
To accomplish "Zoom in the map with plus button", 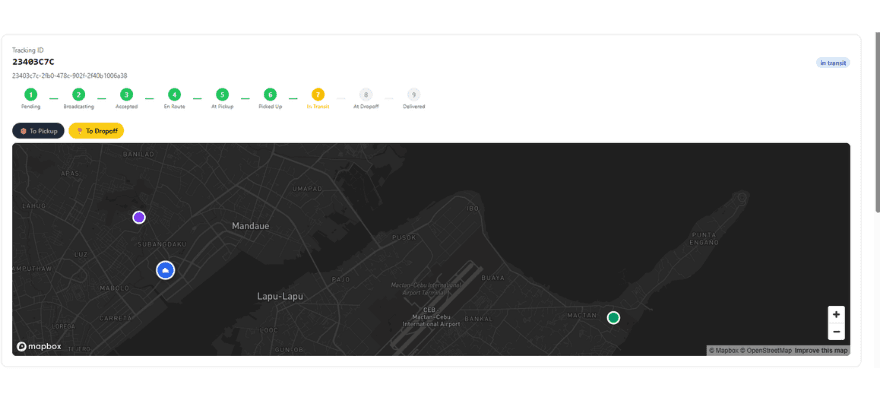I will click(836, 315).
